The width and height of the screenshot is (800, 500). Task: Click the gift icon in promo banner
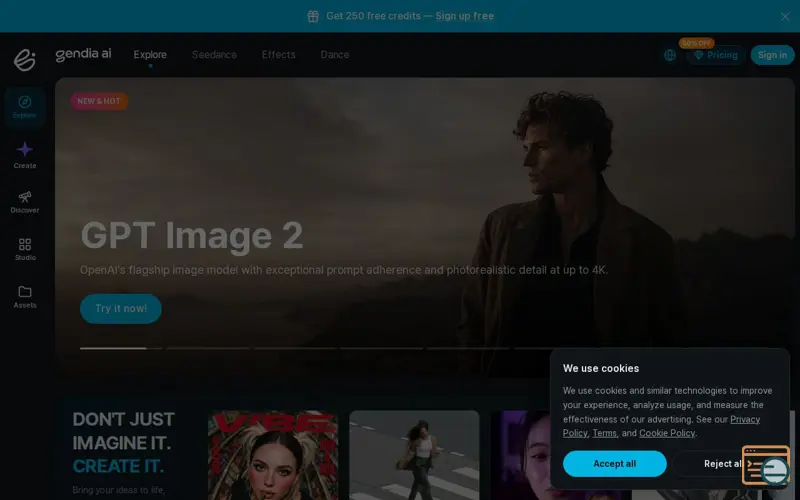click(313, 16)
